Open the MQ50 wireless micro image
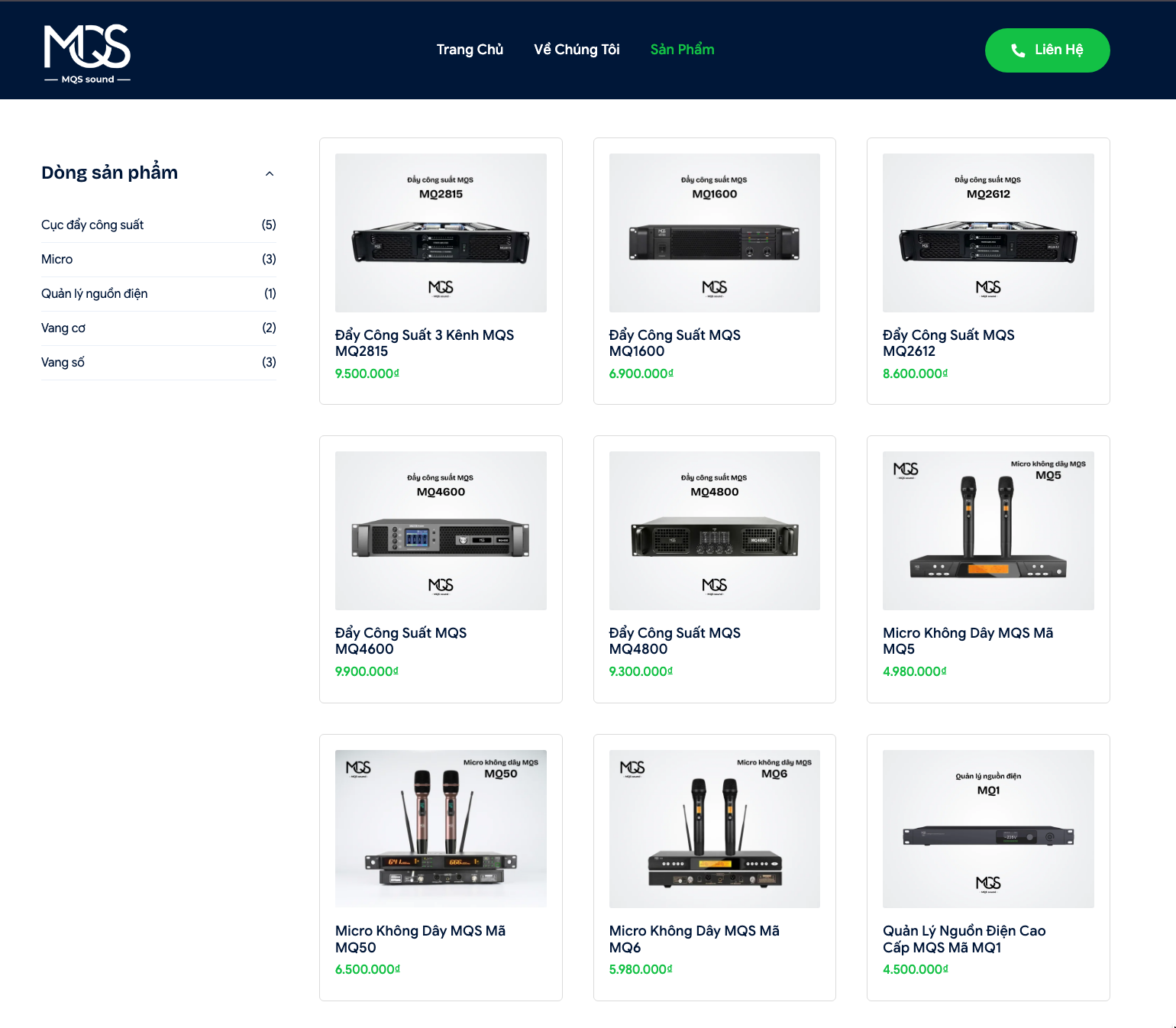Image resolution: width=1176 pixels, height=1028 pixels. [x=441, y=829]
